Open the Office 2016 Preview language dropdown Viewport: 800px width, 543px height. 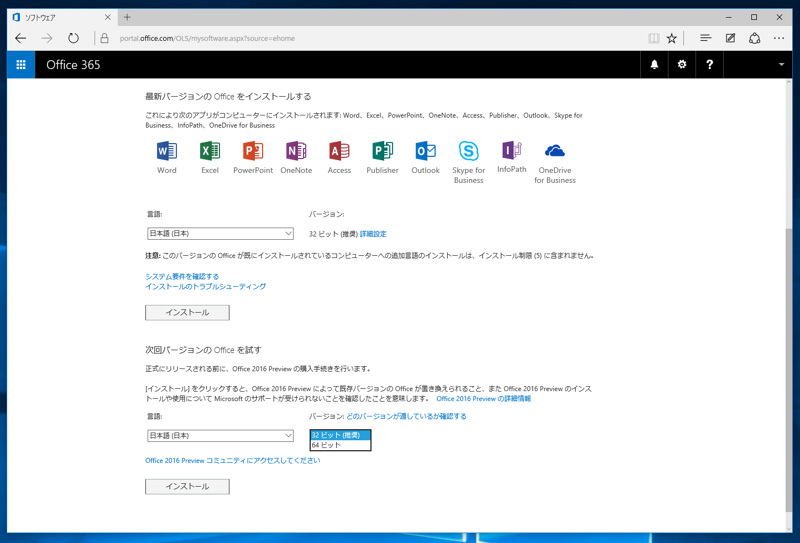[220, 436]
